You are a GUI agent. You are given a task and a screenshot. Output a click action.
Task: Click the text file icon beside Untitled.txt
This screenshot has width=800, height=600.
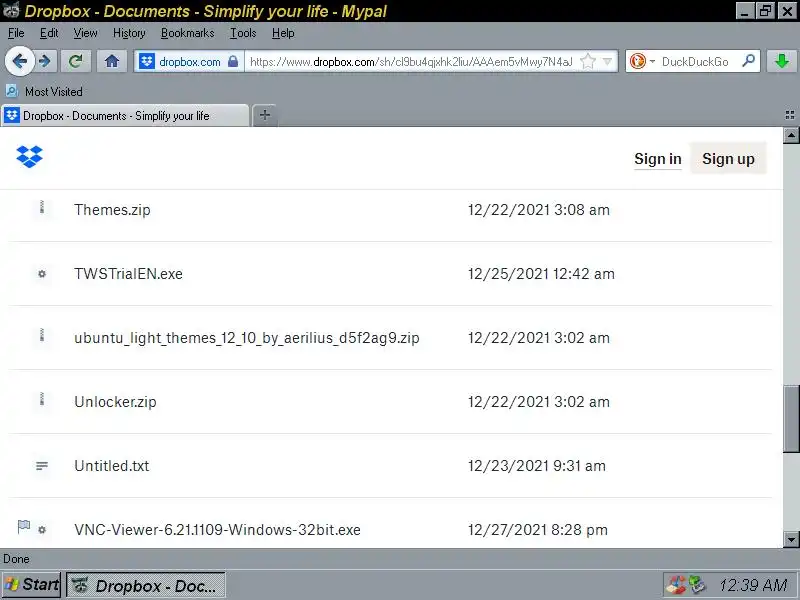[42, 466]
